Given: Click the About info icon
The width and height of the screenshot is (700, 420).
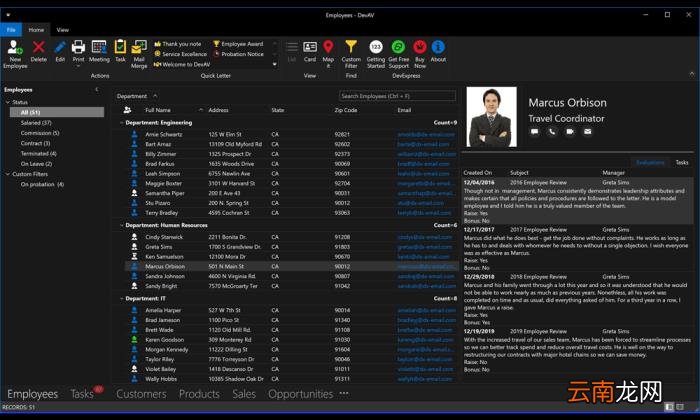Looking at the screenshot, I should coord(438,47).
